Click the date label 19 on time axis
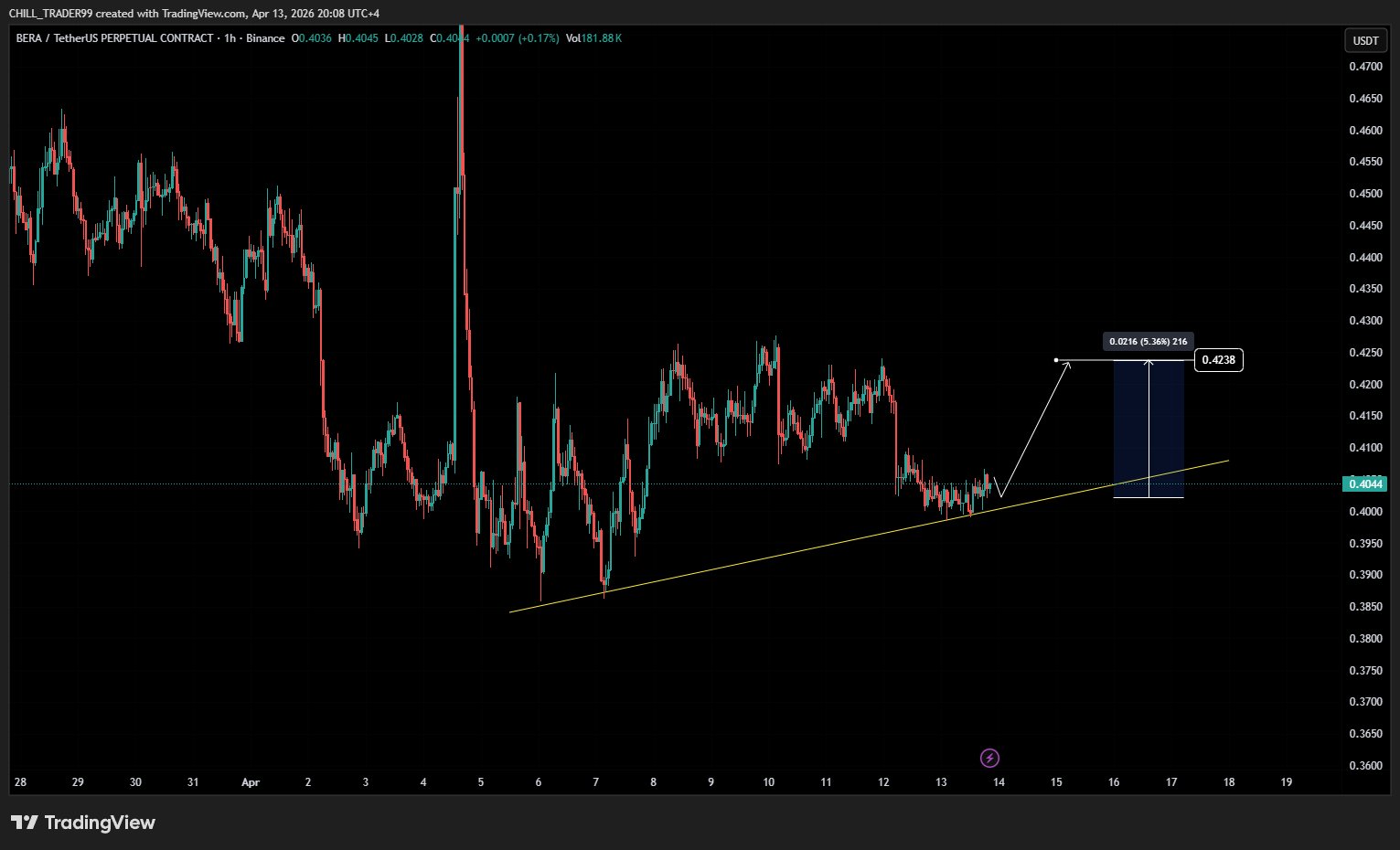Image resolution: width=1400 pixels, height=850 pixels. (x=1287, y=782)
